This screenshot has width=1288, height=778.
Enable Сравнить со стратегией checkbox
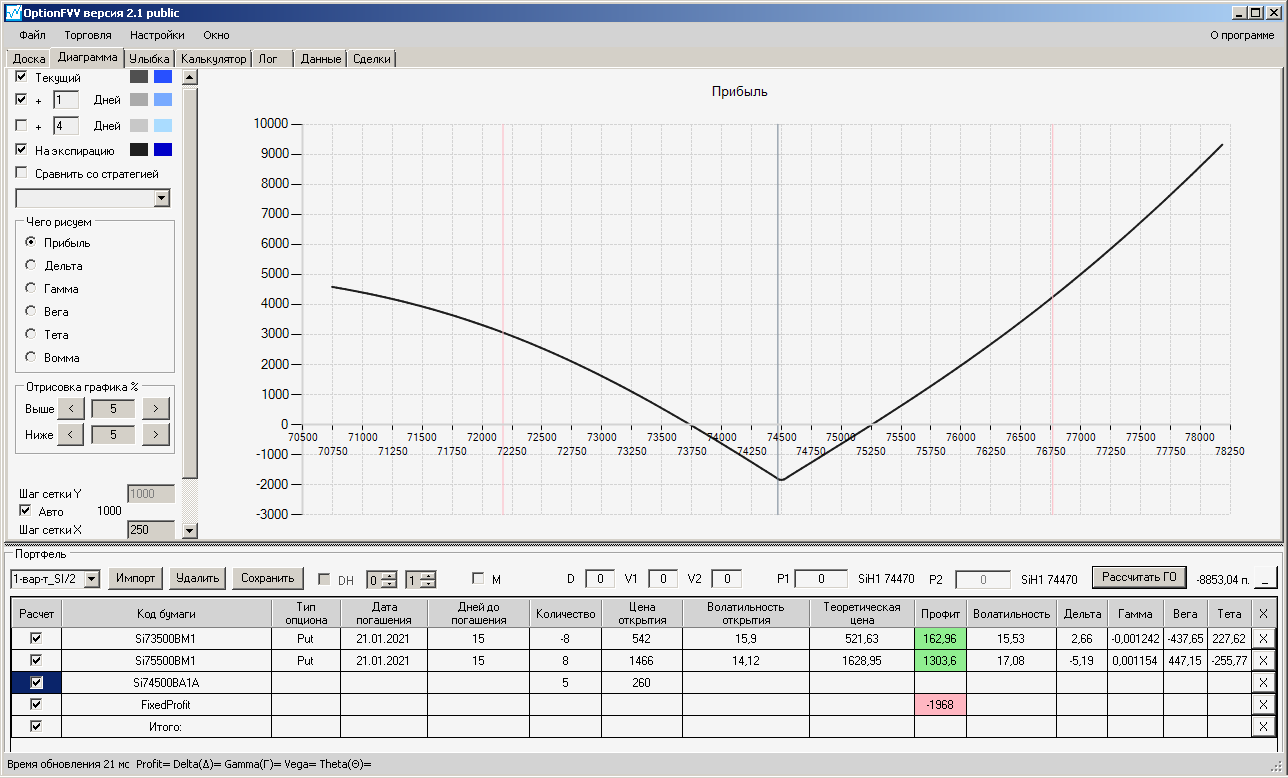pos(22,173)
